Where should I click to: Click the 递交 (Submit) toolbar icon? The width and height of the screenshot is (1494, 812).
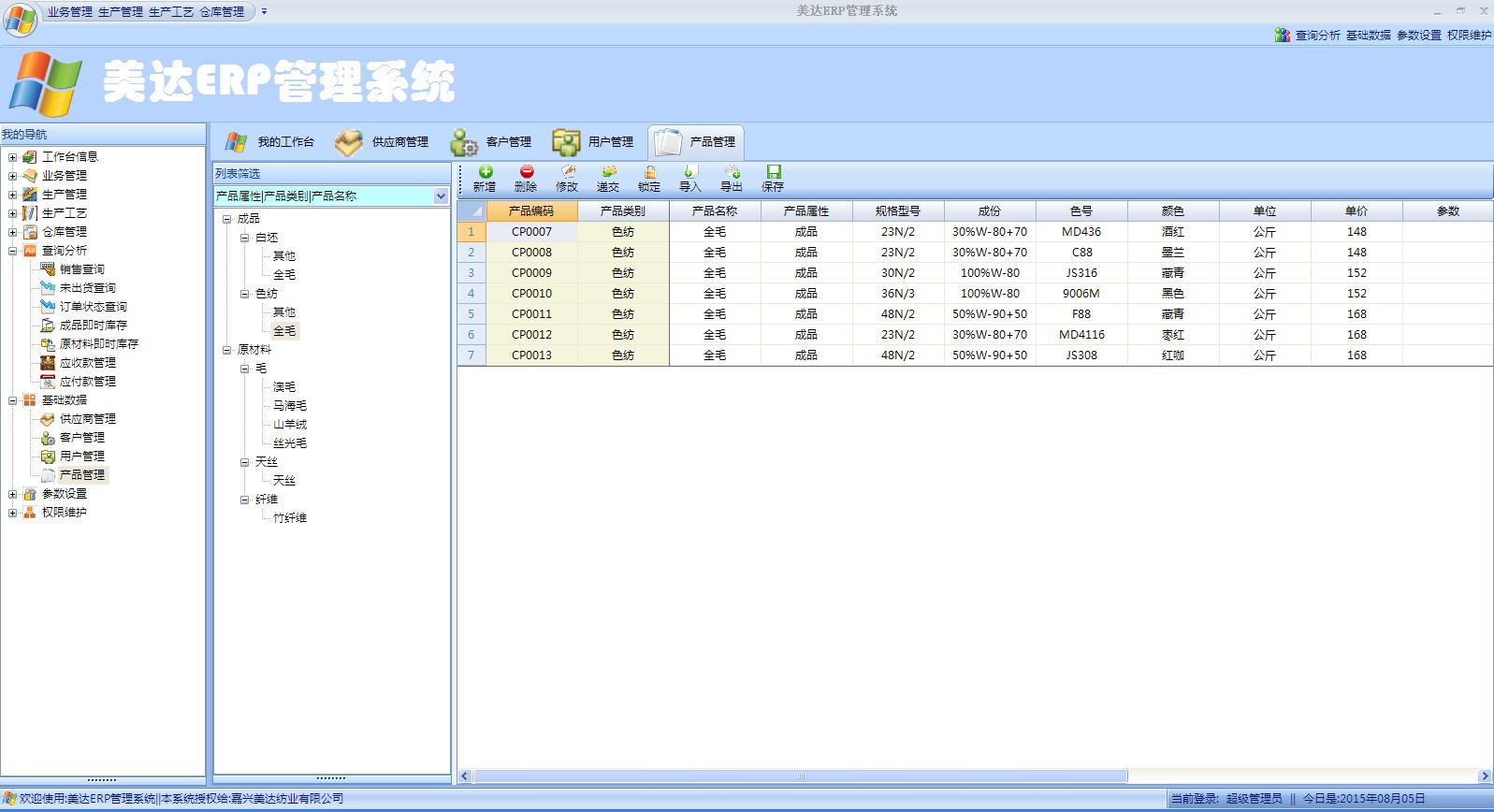click(x=608, y=173)
